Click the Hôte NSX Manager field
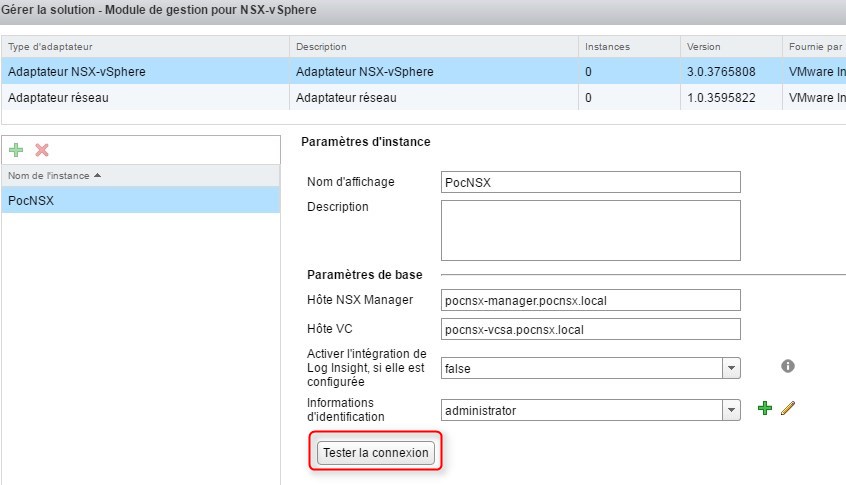This screenshot has height=485, width=846. click(x=590, y=300)
